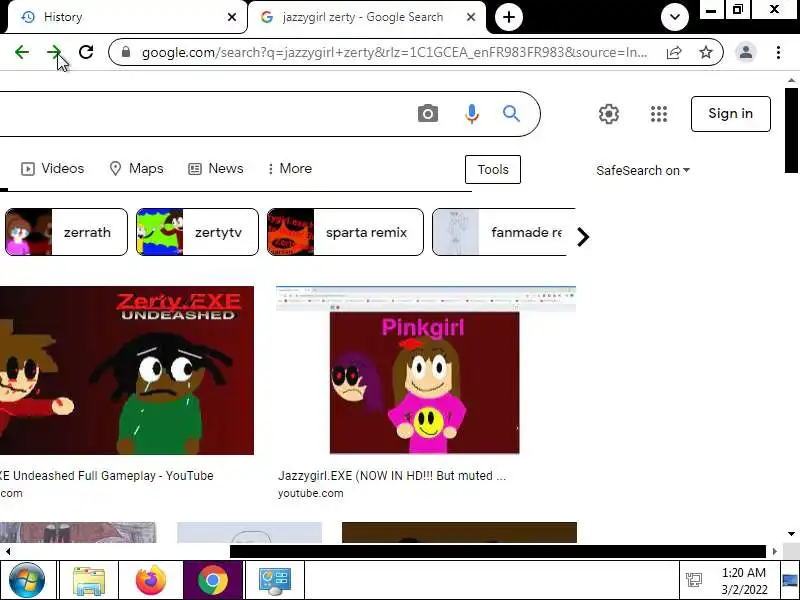
Task: Click show desktop icon at taskbar end
Action: click(x=790, y=580)
